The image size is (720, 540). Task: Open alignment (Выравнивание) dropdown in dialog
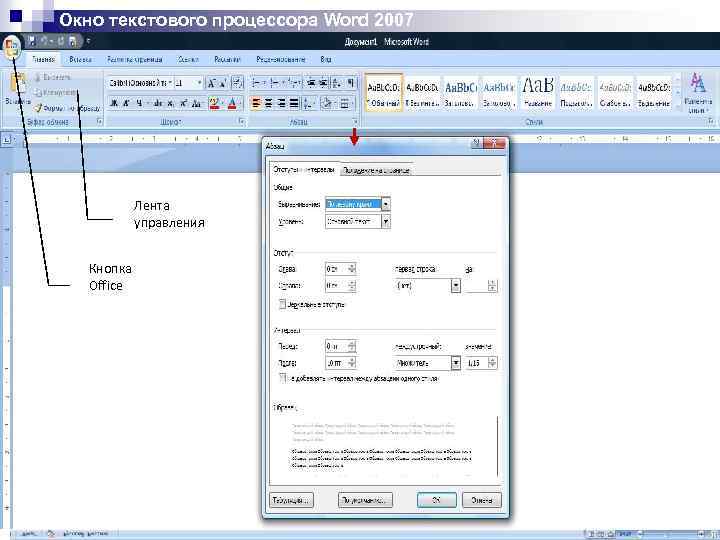pos(386,204)
